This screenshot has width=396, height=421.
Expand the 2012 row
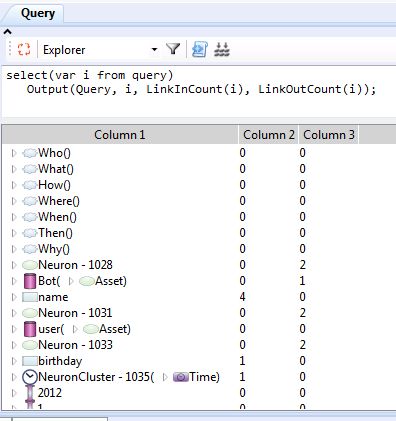(x=14, y=393)
